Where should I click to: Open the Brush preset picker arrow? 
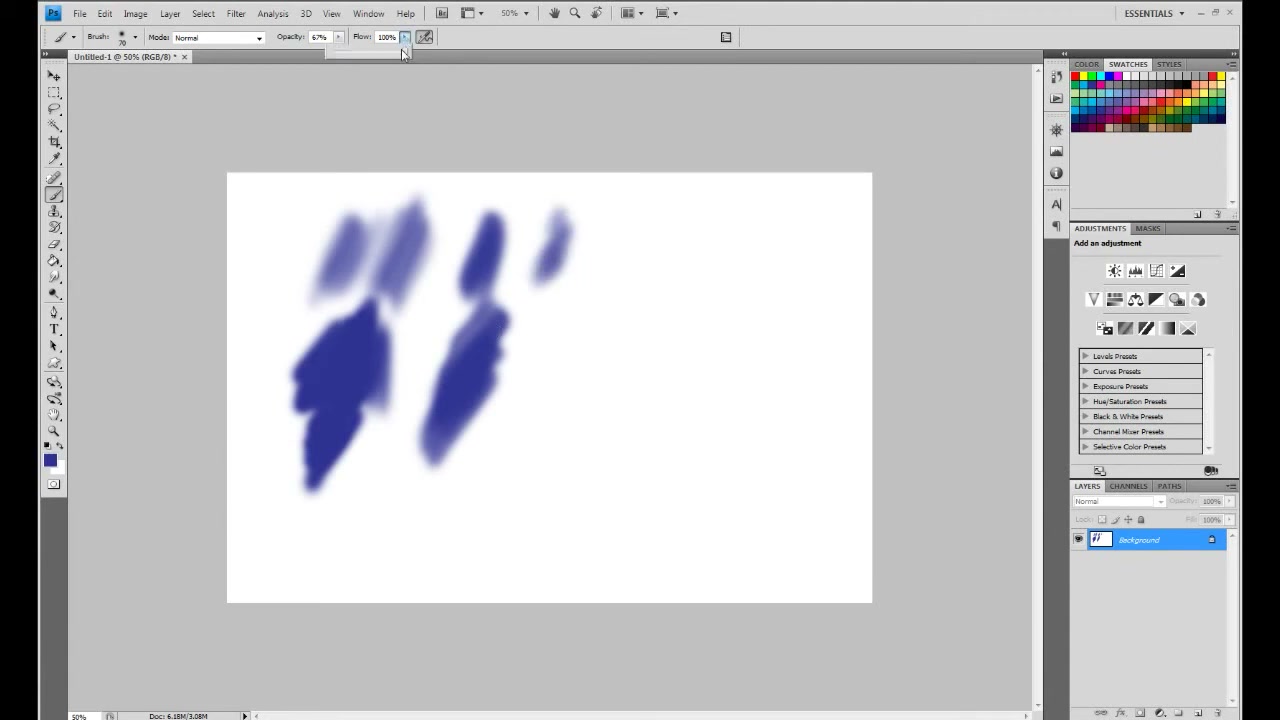point(135,37)
